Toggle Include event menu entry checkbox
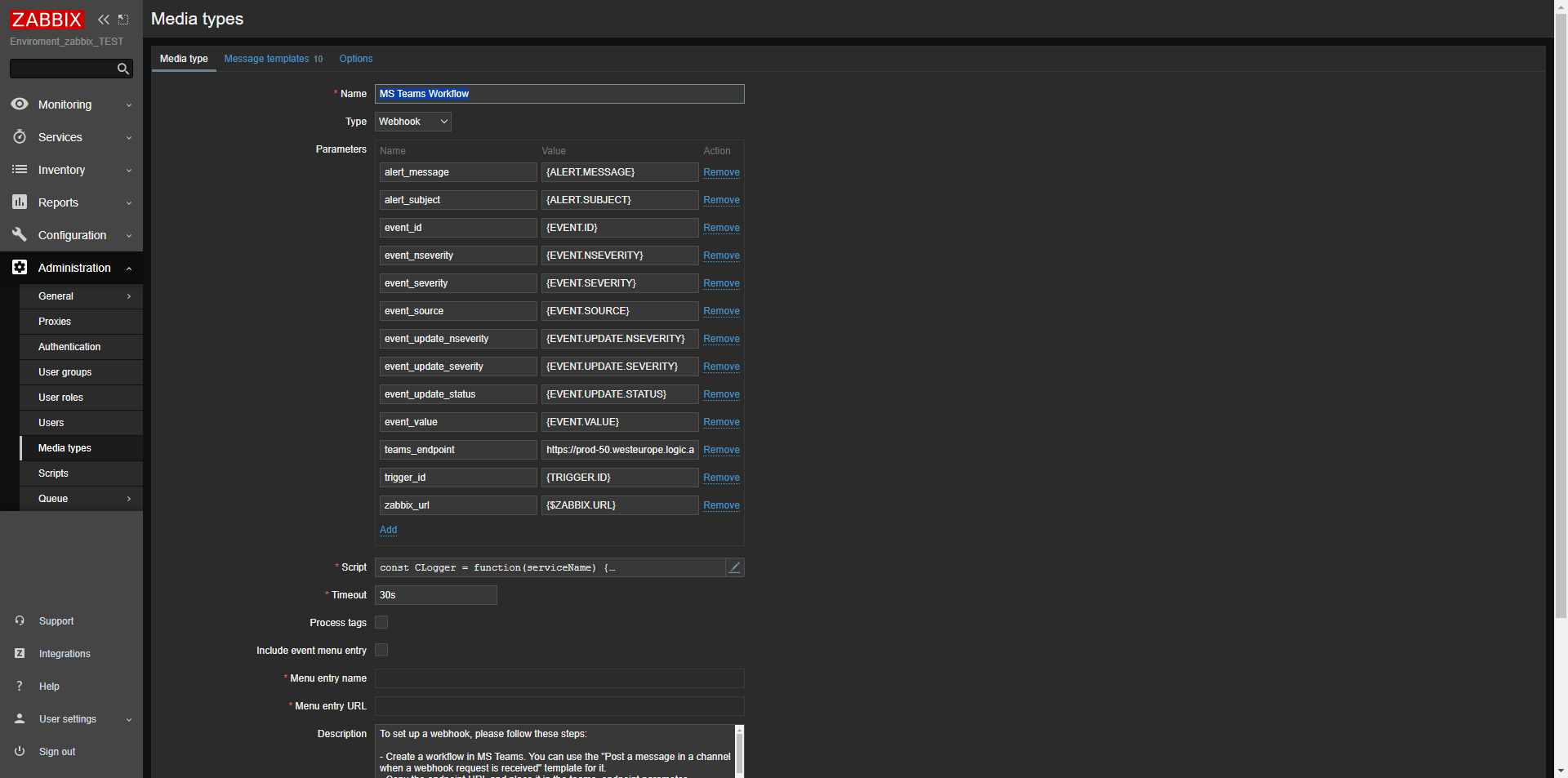Image resolution: width=1568 pixels, height=778 pixels. [381, 651]
